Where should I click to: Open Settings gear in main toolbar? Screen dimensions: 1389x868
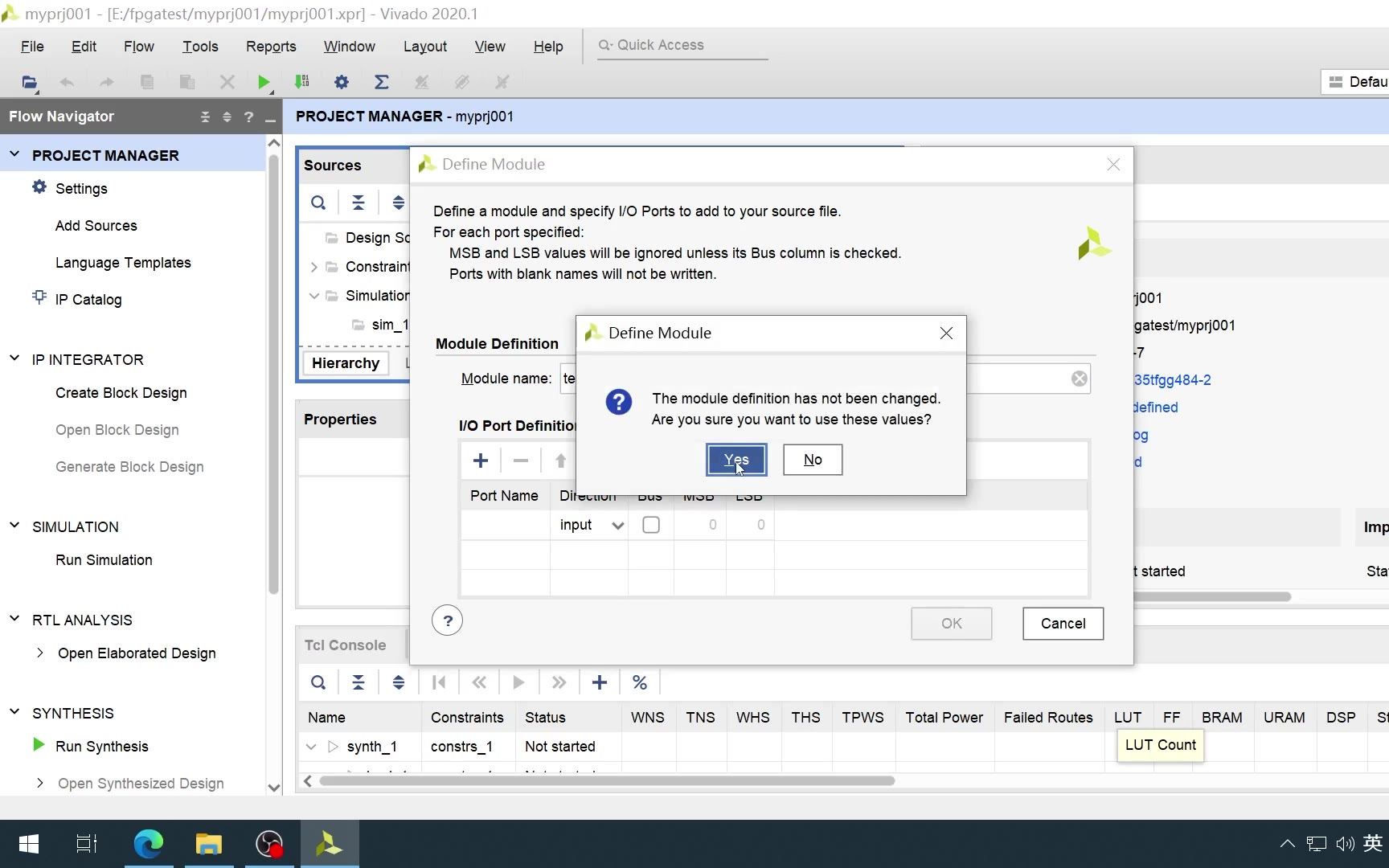(342, 82)
